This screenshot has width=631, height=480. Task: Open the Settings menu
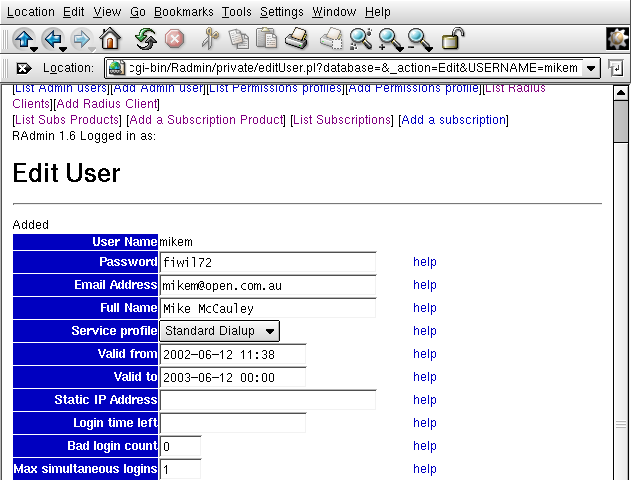click(282, 12)
